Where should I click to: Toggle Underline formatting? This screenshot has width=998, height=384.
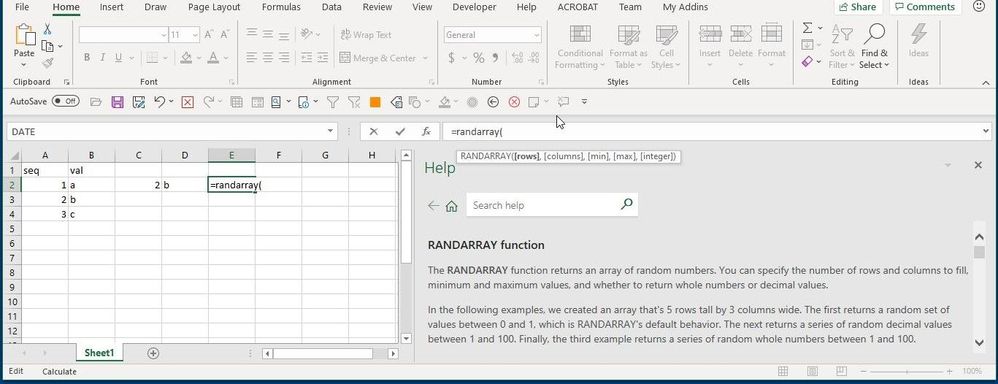tap(118, 58)
